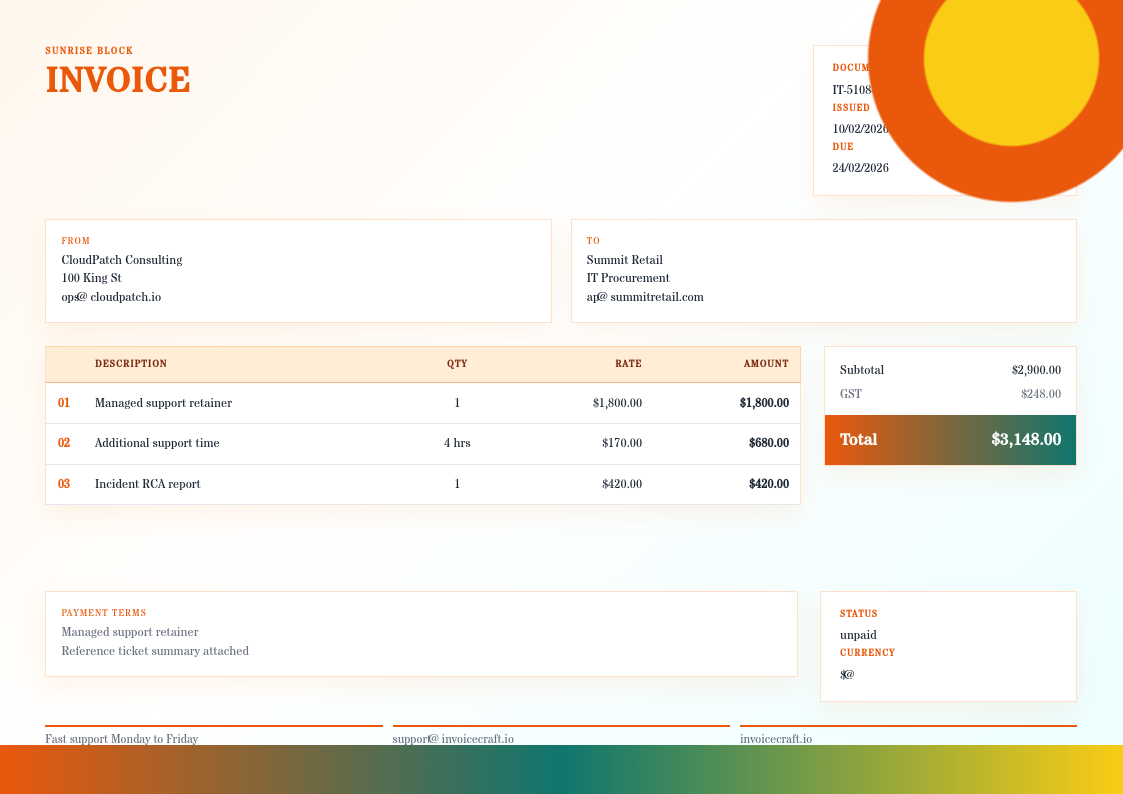Click the SUNRISE BLOCK label above the heading
Viewport: 1123px width, 794px height.
pos(89,51)
